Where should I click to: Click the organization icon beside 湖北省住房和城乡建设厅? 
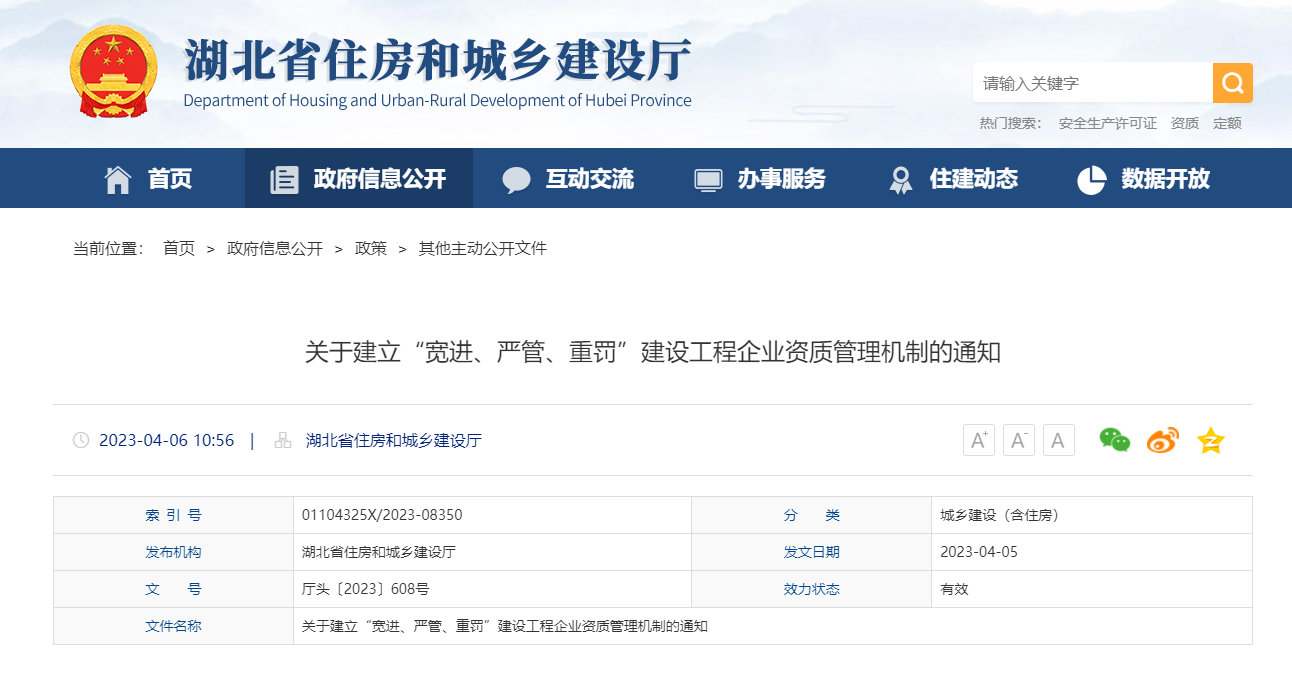coord(283,440)
